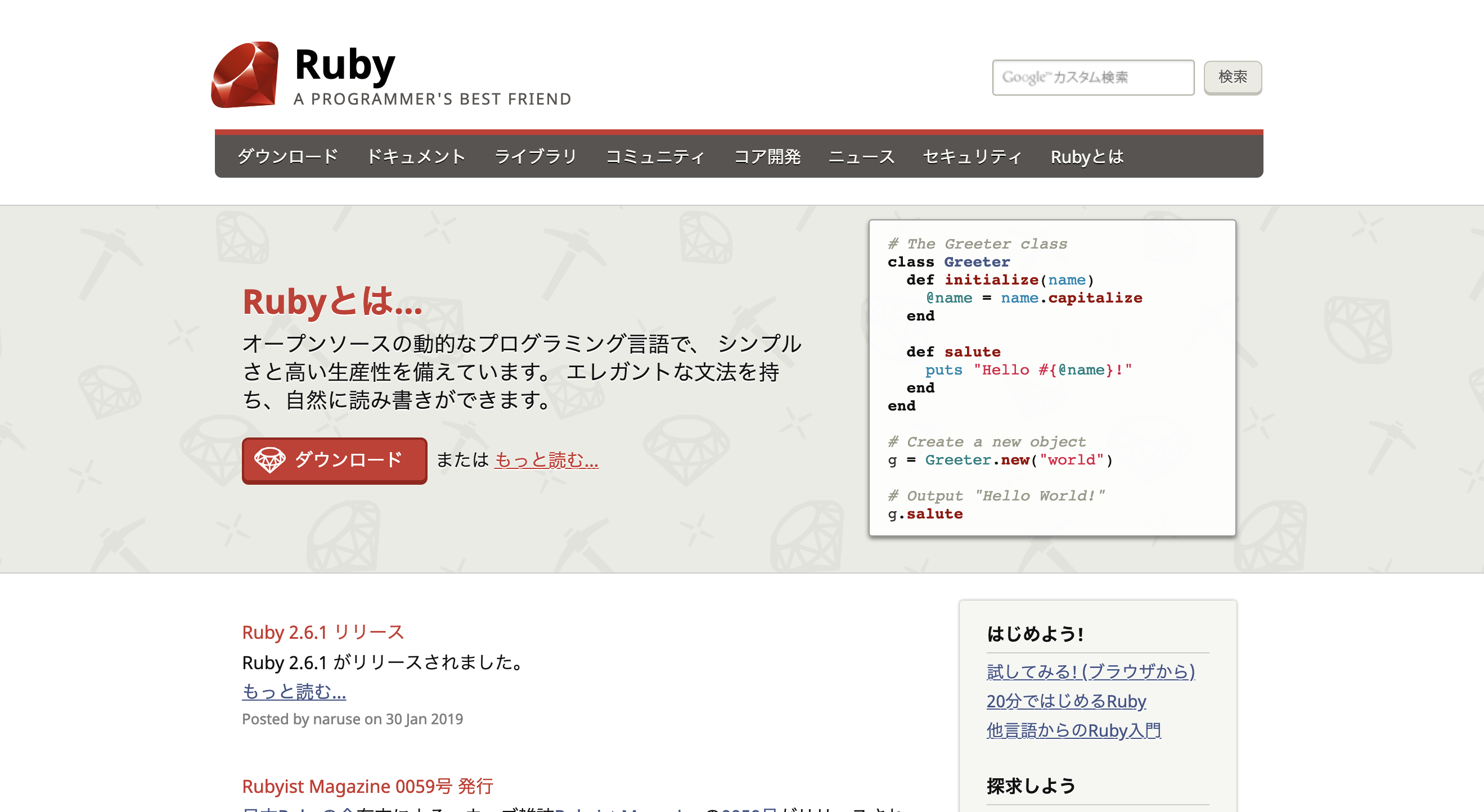Click the Ruby gem logo
Image resolution: width=1484 pixels, height=812 pixels.
pos(245,74)
